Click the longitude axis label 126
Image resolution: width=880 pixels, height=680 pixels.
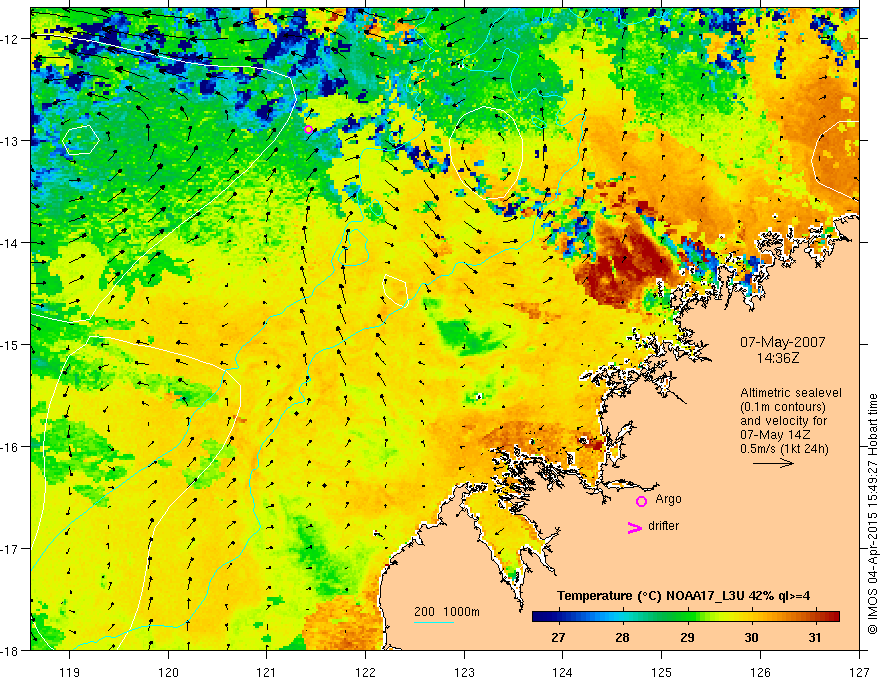tap(760, 672)
